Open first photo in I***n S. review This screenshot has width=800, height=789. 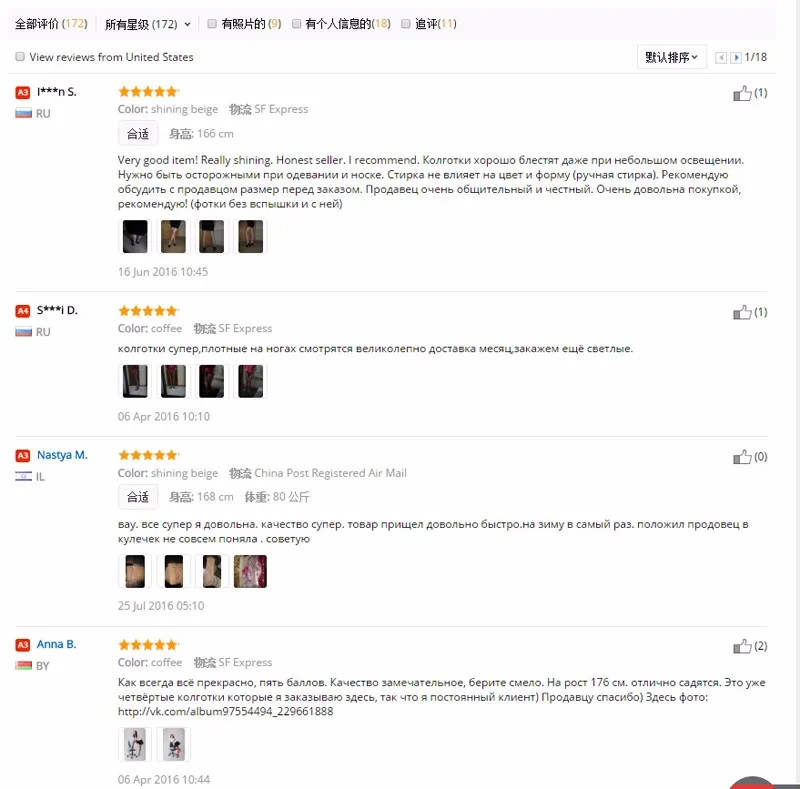click(135, 236)
